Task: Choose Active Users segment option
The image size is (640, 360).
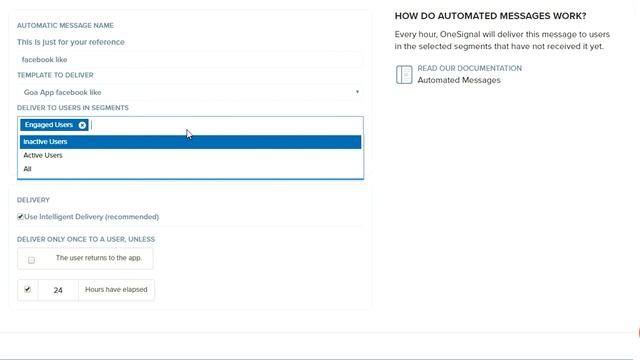Action: (x=191, y=156)
